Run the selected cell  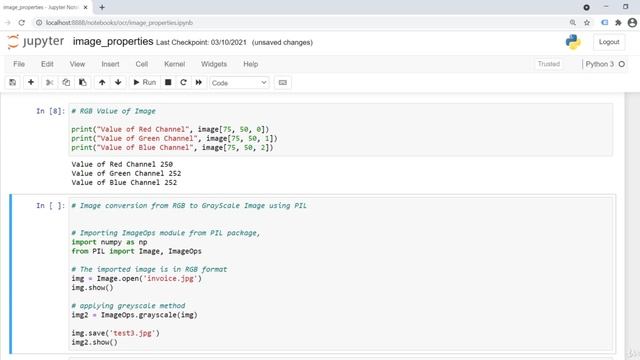coord(144,82)
